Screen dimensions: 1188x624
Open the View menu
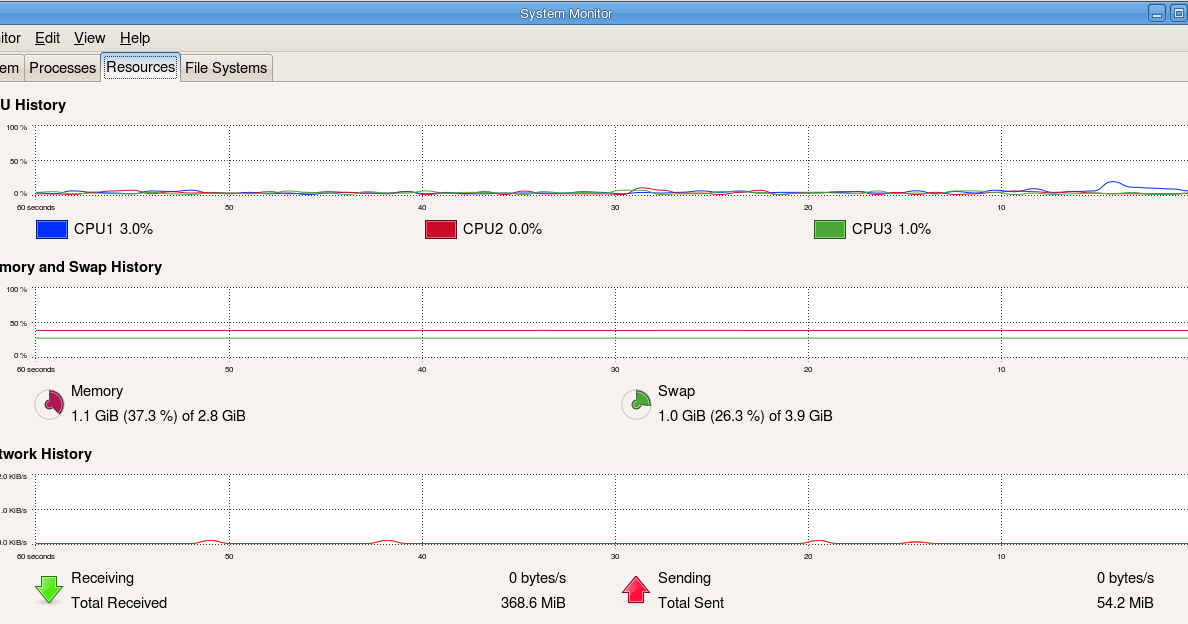pos(89,38)
